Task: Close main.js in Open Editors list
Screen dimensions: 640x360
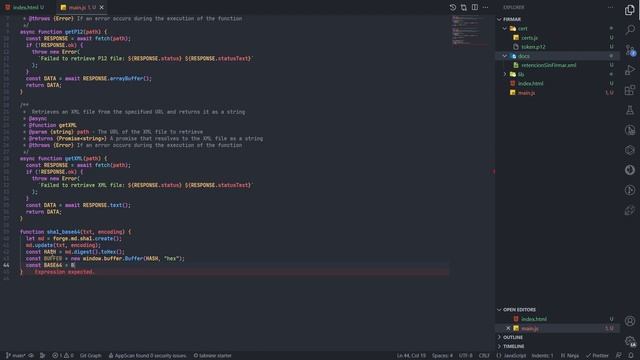Action: coord(508,328)
